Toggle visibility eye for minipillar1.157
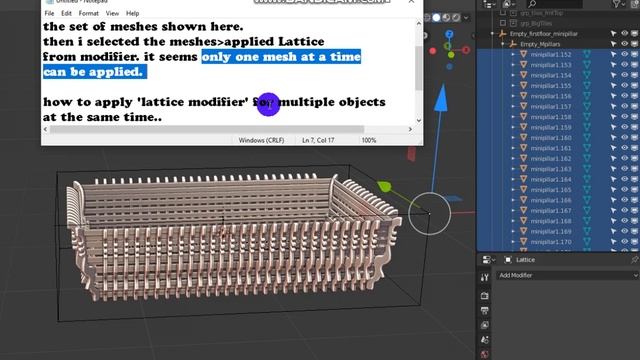This screenshot has height=360, width=640. point(624,107)
